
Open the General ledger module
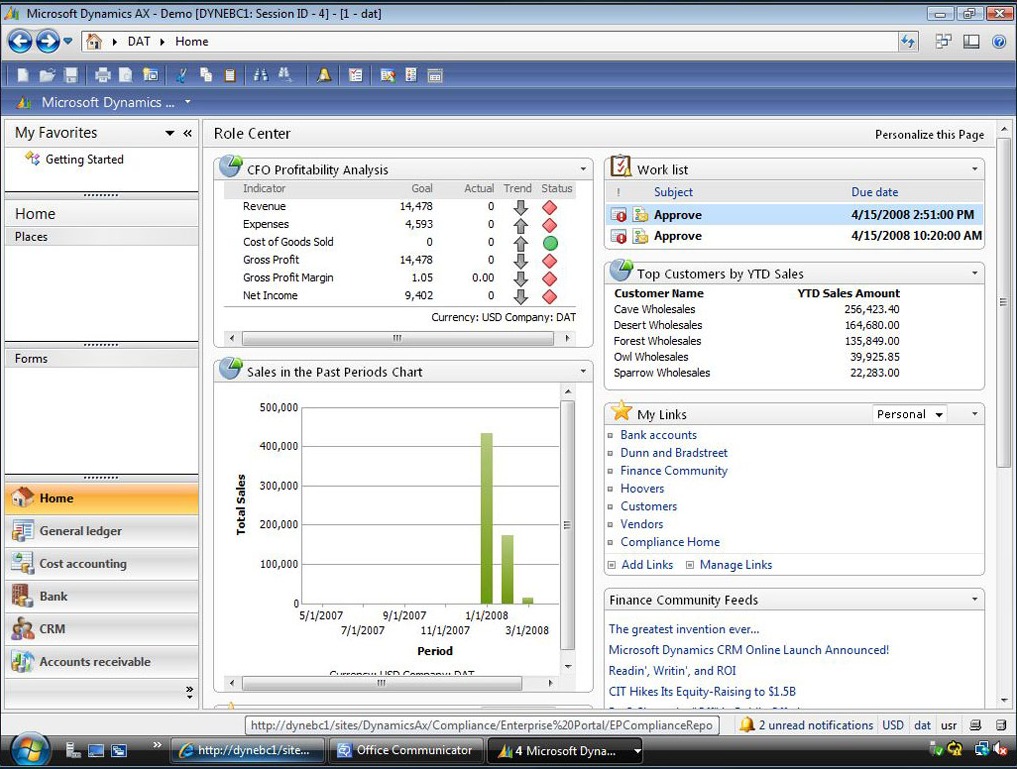101,531
